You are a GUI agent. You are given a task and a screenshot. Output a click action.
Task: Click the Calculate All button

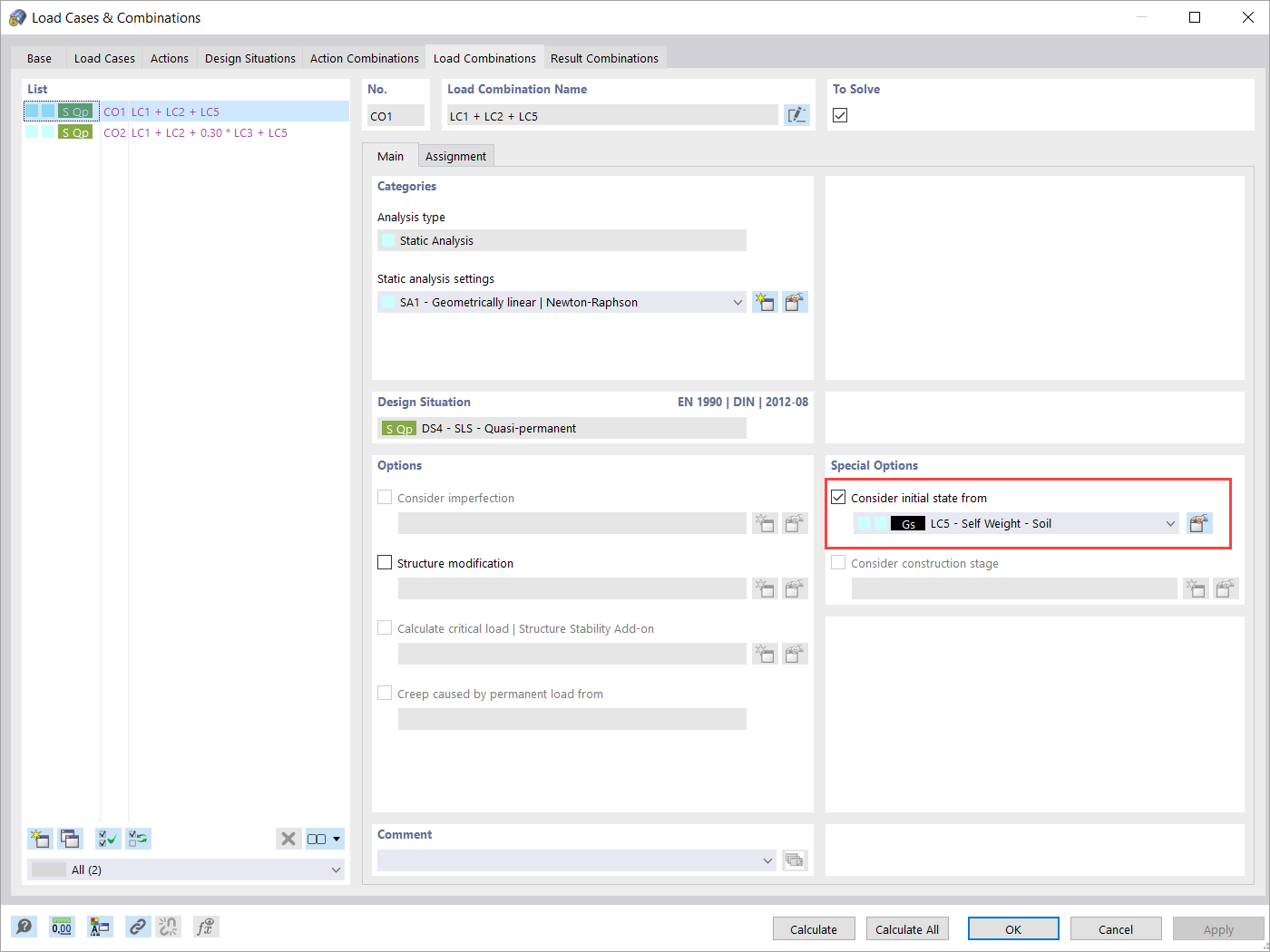pyautogui.click(x=906, y=928)
